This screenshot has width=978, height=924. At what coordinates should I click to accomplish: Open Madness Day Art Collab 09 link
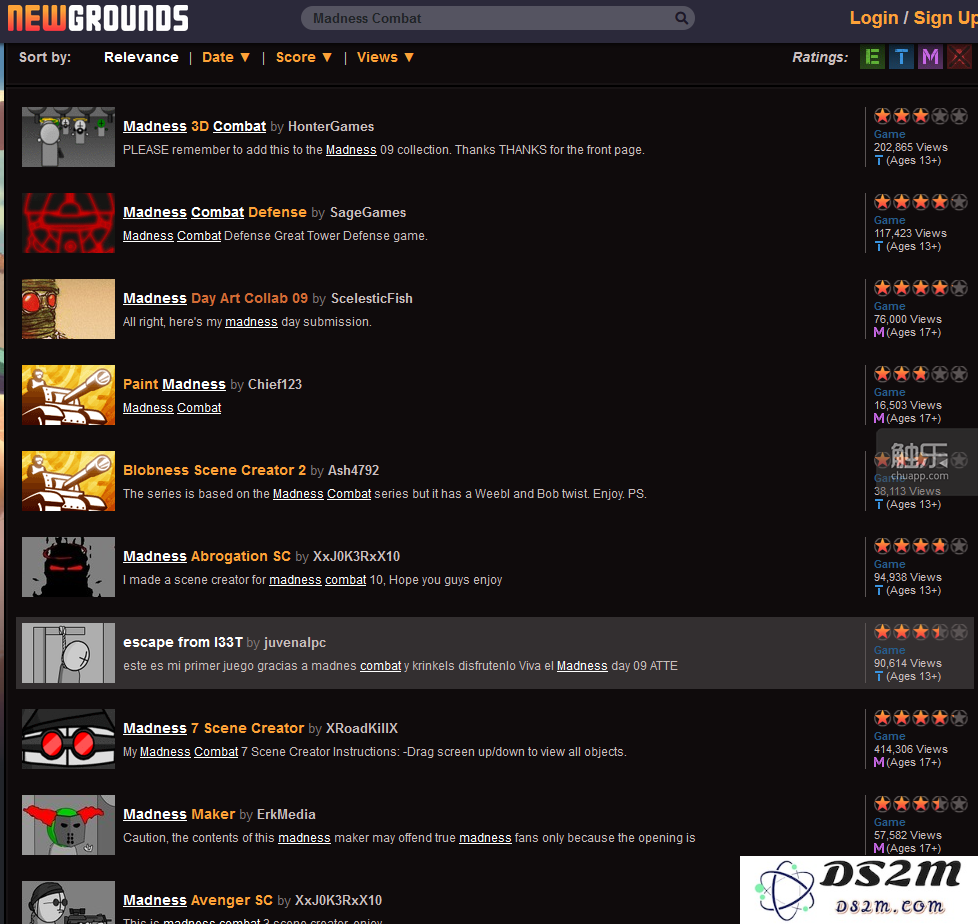215,298
